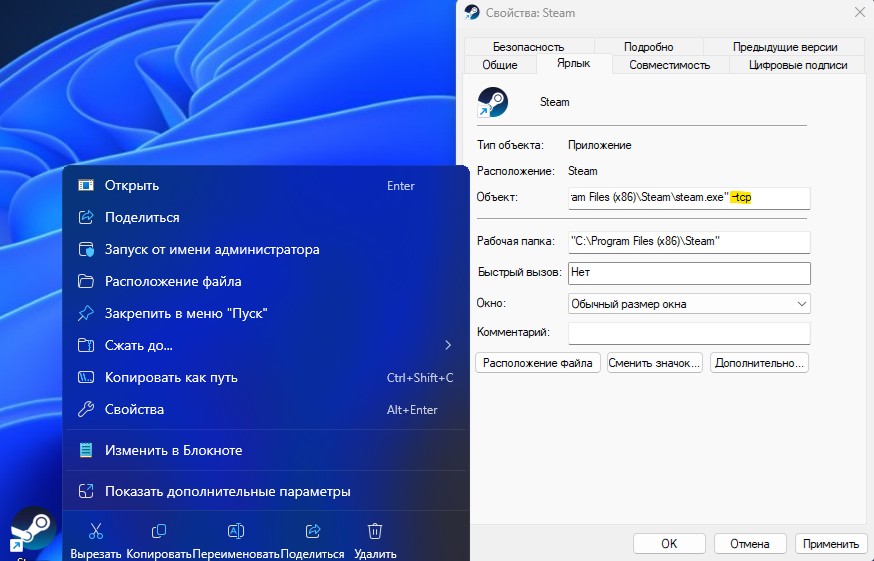
Task: Expand the Сжать до submenu arrow
Action: pyautogui.click(x=448, y=345)
